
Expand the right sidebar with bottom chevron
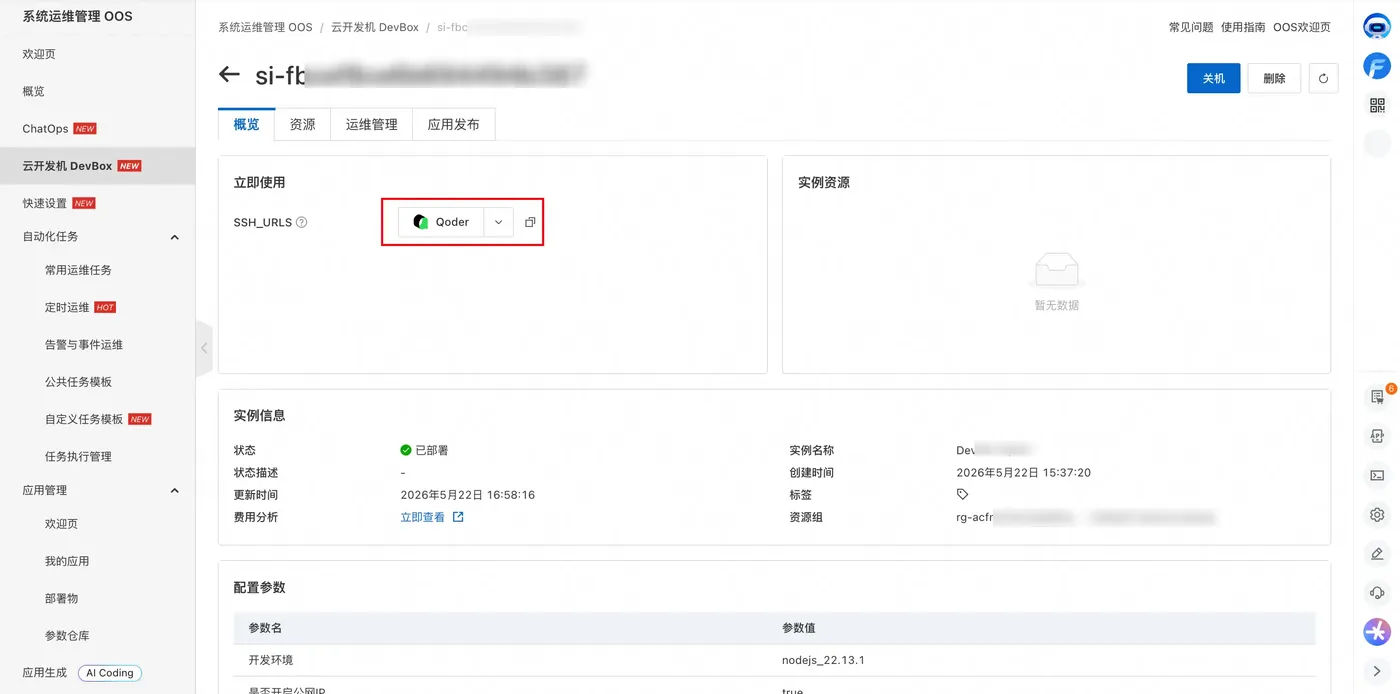(x=1377, y=671)
